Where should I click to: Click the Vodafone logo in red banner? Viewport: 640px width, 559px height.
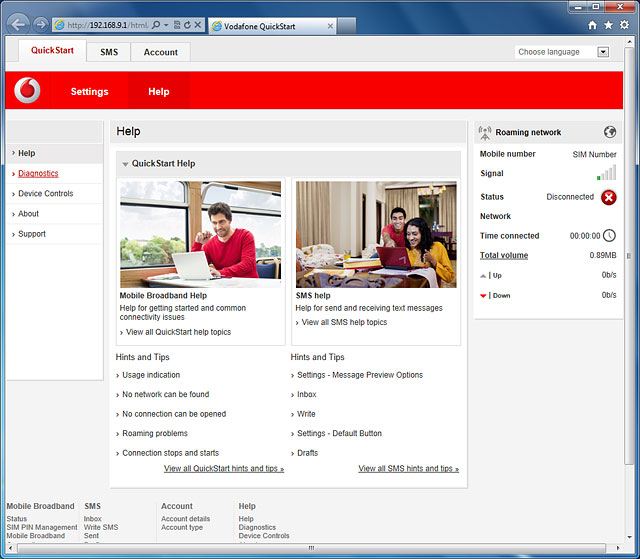click(x=28, y=91)
